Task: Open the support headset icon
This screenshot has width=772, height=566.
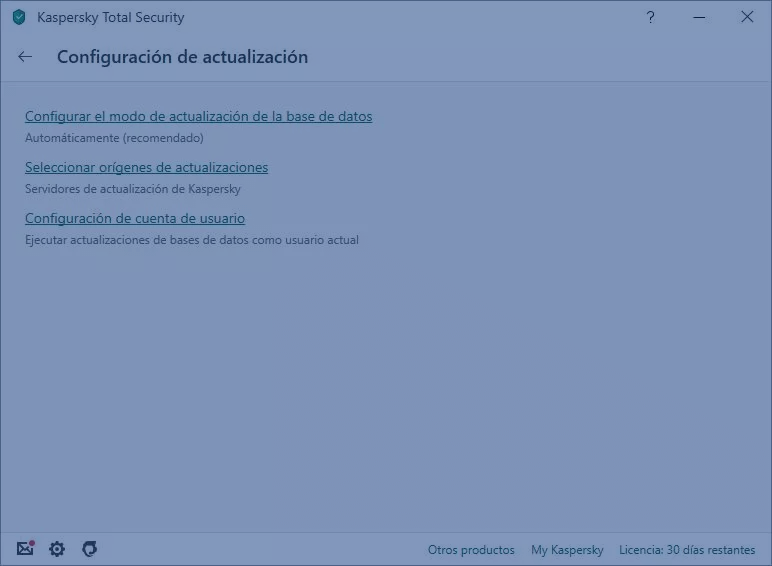Action: coord(90,548)
